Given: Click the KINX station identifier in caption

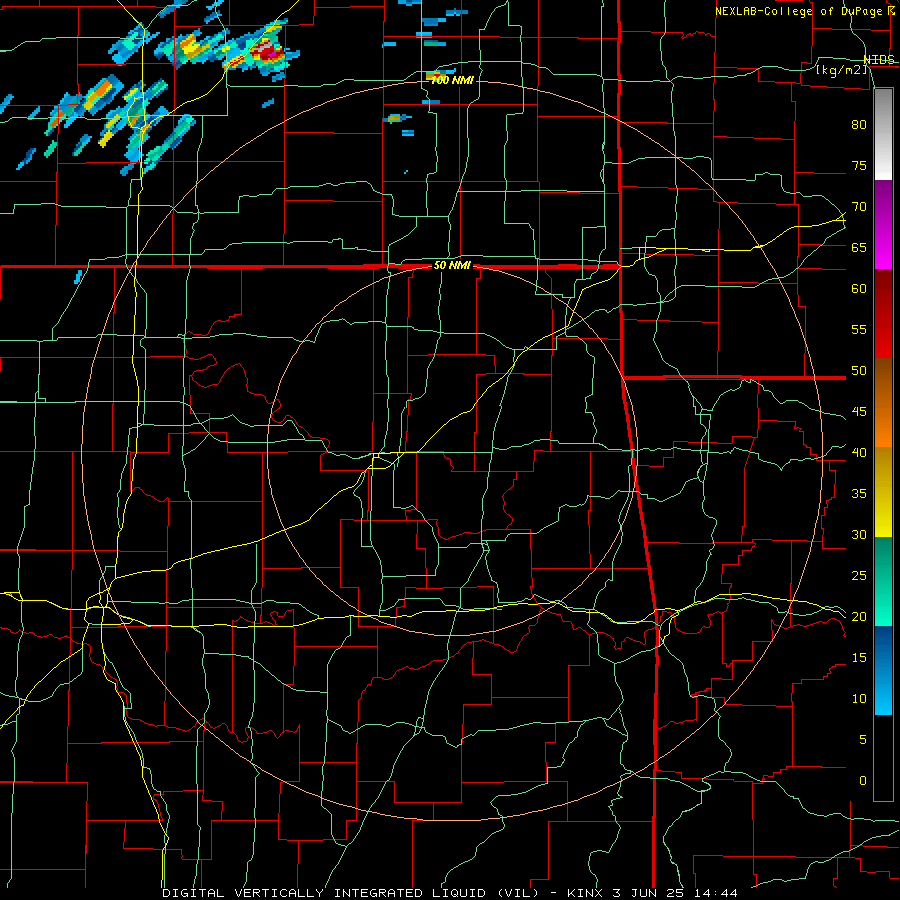Looking at the screenshot, I should [x=585, y=893].
